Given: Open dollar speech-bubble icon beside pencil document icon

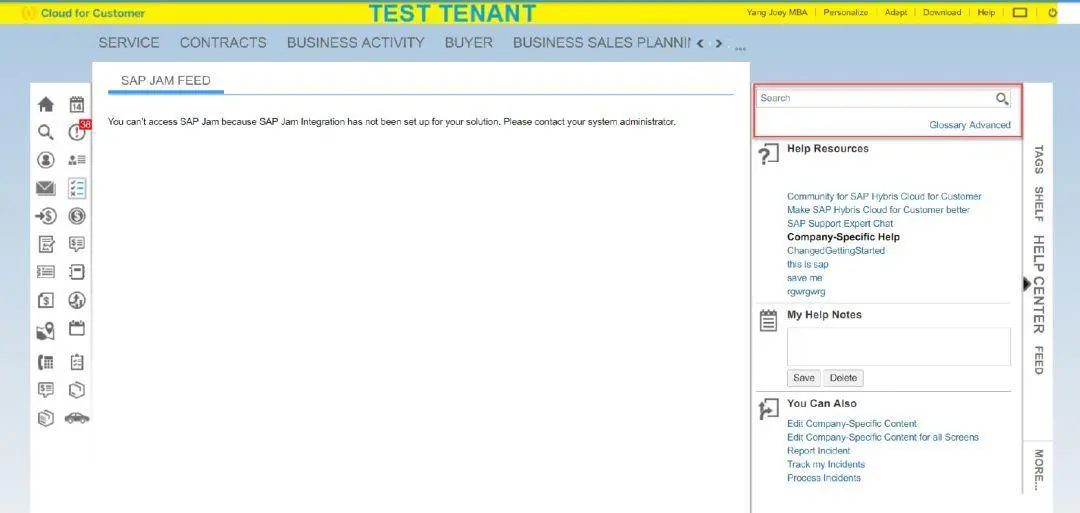Looking at the screenshot, I should click(x=77, y=244).
